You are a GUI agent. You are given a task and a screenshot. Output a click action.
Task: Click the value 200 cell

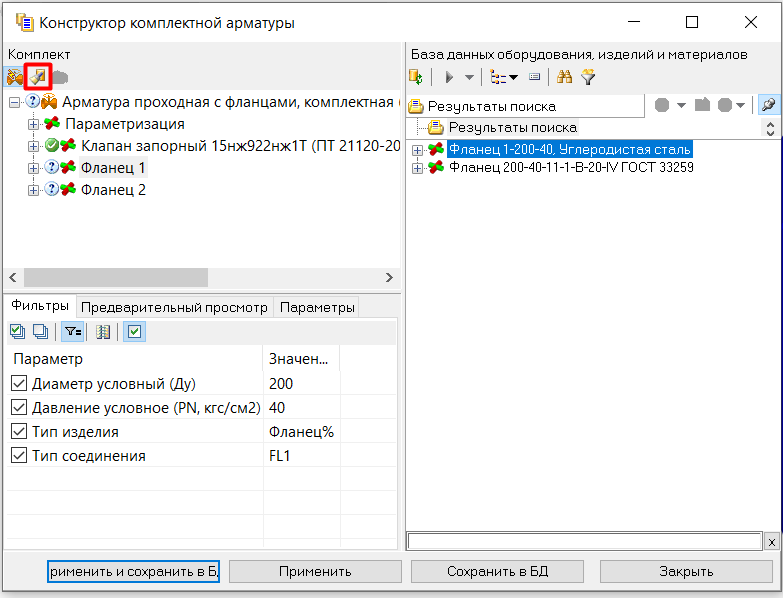click(x=301, y=384)
